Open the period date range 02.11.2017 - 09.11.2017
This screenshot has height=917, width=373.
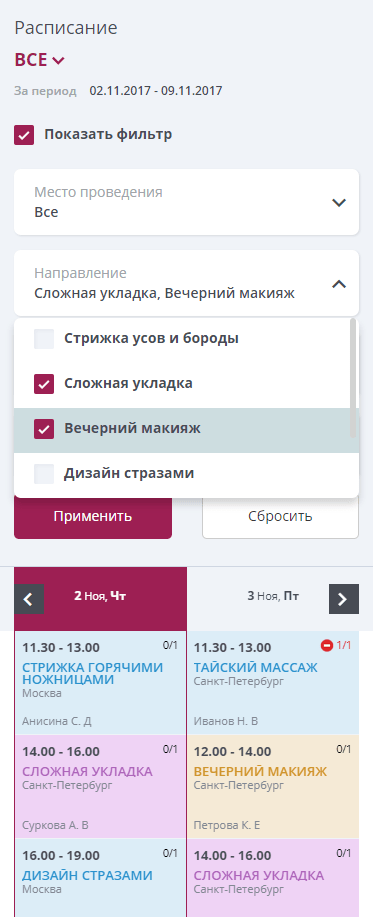pyautogui.click(x=156, y=91)
